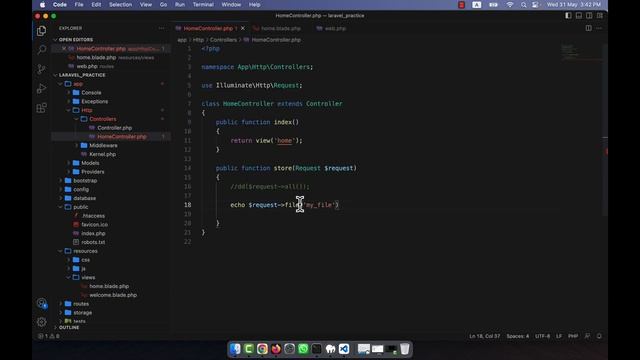Open the Terminal menu
This screenshot has width=640, height=360.
coord(203,4)
